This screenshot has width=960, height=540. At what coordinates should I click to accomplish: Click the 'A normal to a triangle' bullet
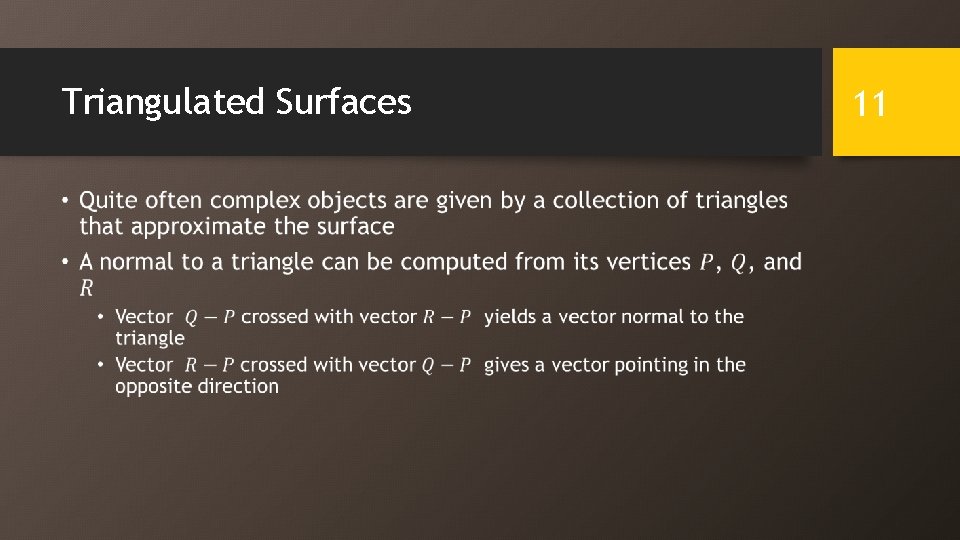(x=440, y=274)
